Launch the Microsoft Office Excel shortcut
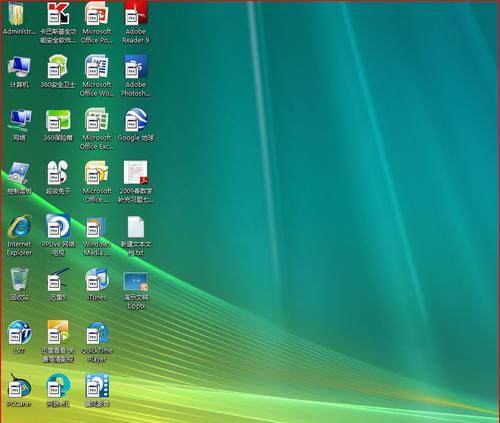The height and width of the screenshot is (423, 500). coord(97,120)
